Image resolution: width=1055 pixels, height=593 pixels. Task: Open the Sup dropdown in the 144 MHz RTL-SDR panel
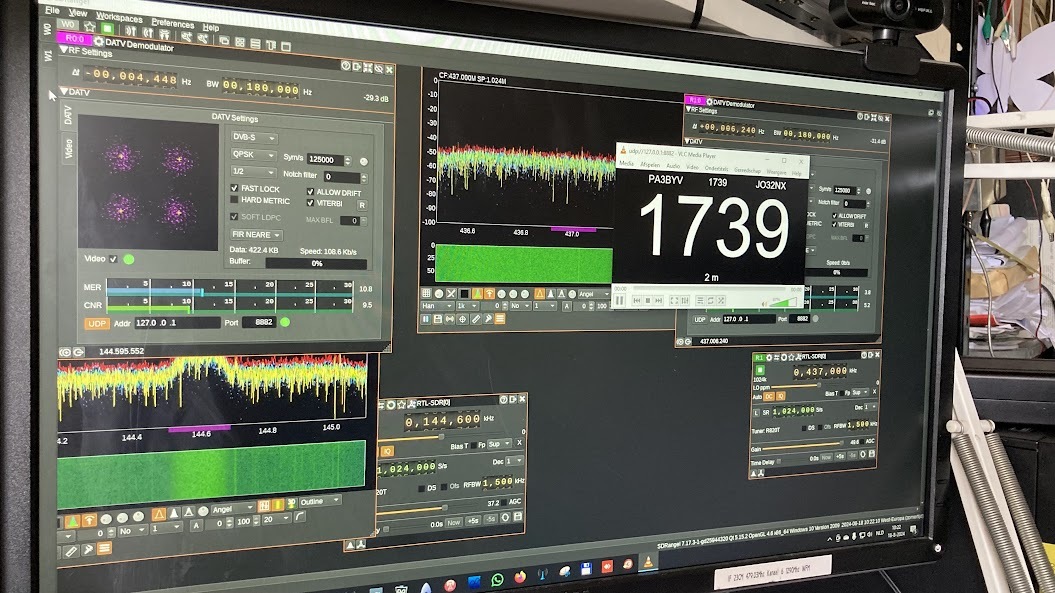pyautogui.click(x=499, y=444)
